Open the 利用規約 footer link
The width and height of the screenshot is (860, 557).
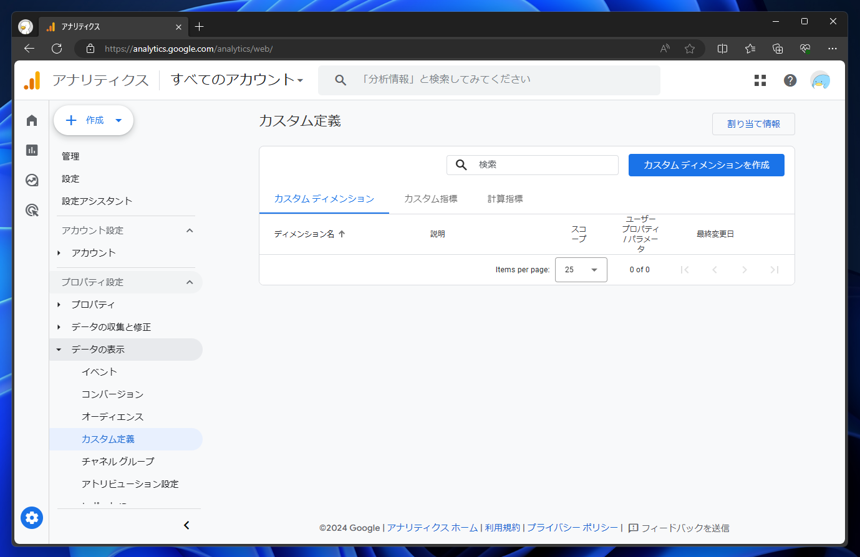pyautogui.click(x=502, y=527)
